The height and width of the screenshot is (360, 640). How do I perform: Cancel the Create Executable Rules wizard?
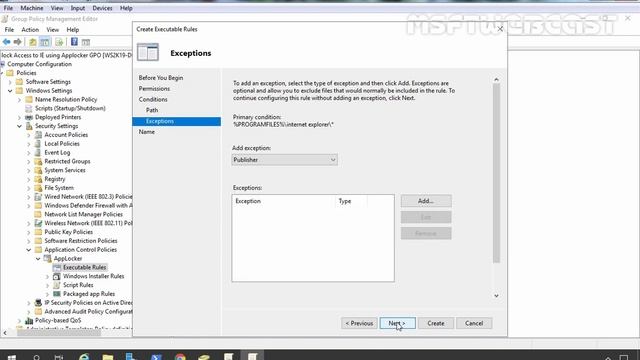click(x=474, y=323)
